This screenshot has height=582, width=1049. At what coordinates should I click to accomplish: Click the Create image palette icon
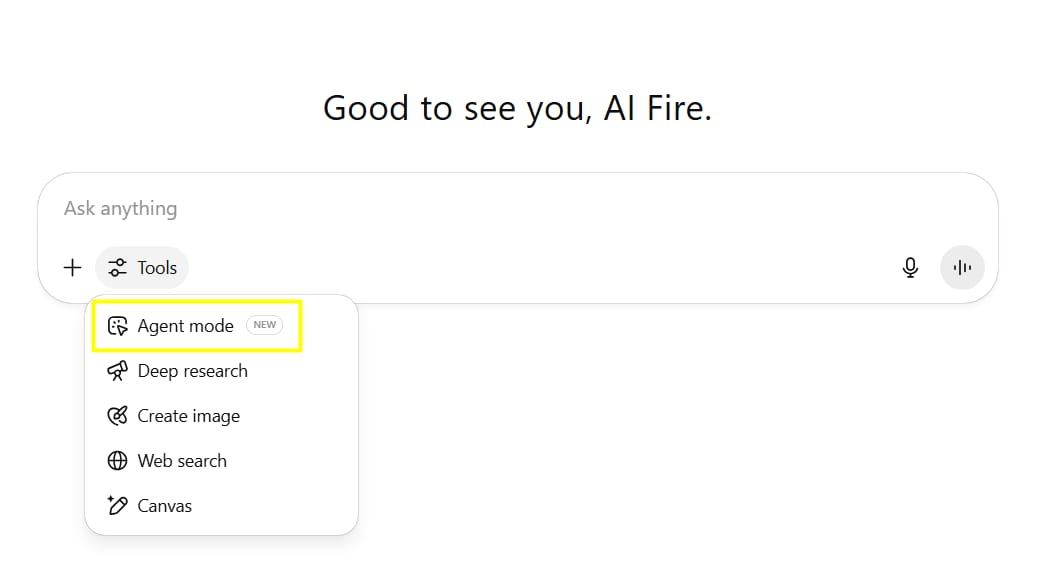point(118,415)
